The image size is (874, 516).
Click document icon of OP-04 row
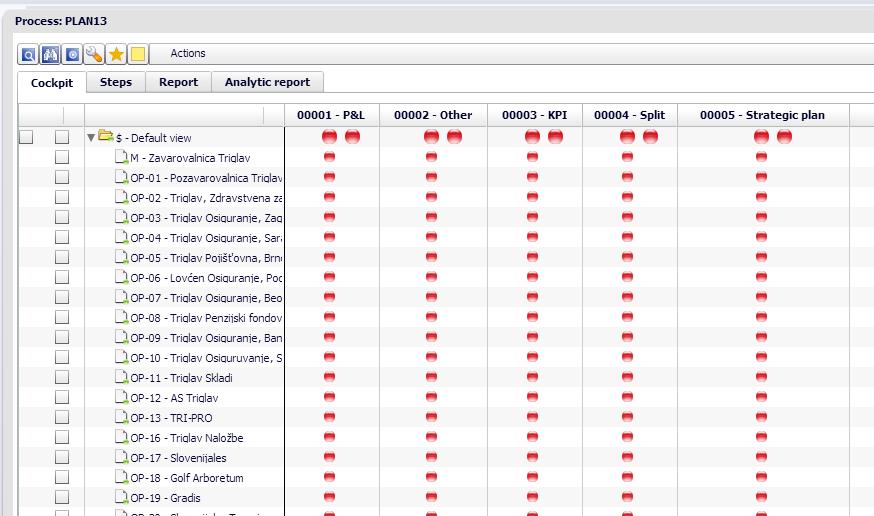click(x=122, y=237)
